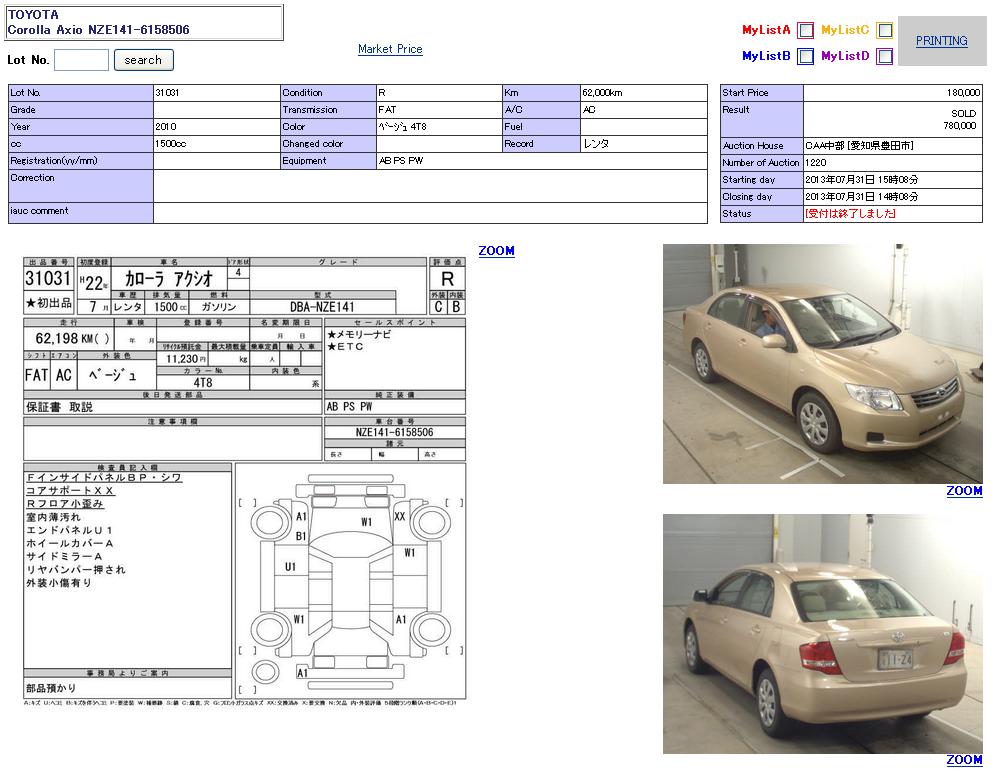Click the Toyota Corolla Axio title box
The height and width of the screenshot is (774, 1002).
pyautogui.click(x=144, y=23)
